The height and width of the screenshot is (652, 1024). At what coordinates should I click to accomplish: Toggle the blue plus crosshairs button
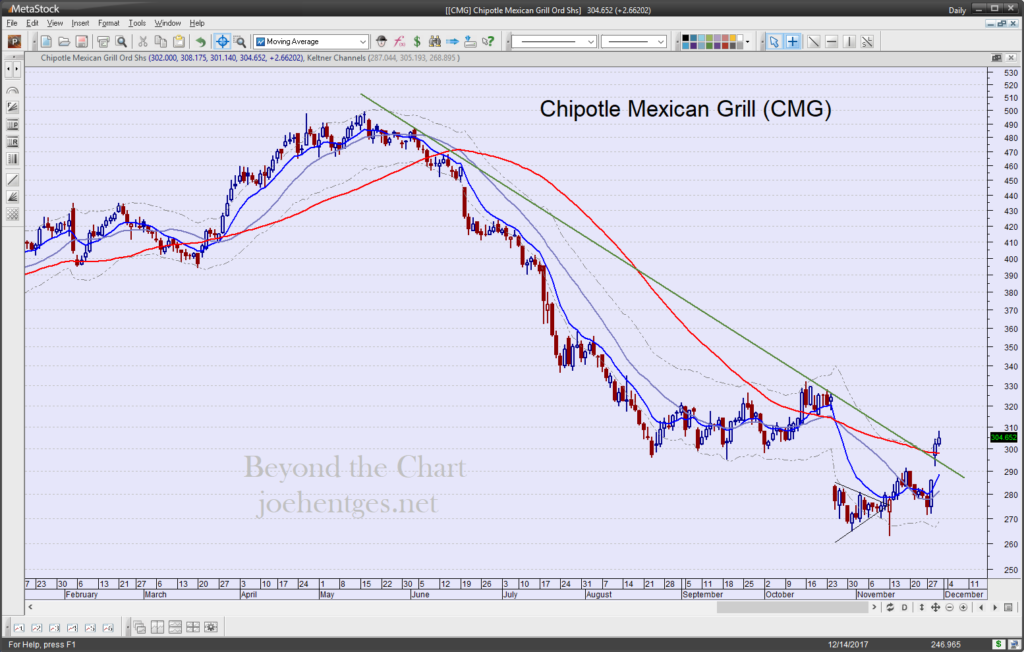(x=792, y=42)
